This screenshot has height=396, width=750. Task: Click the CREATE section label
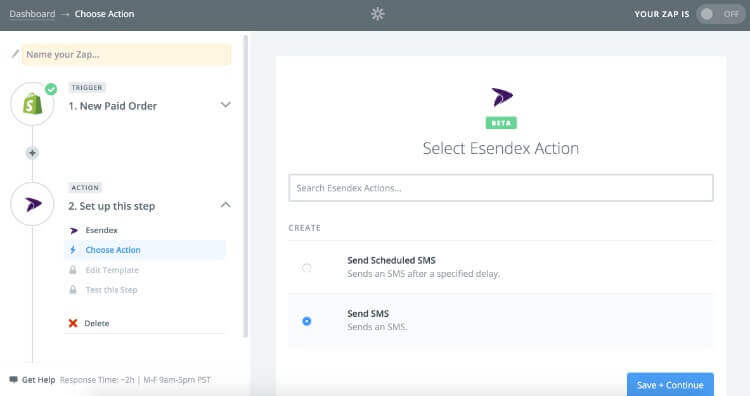[x=305, y=228]
